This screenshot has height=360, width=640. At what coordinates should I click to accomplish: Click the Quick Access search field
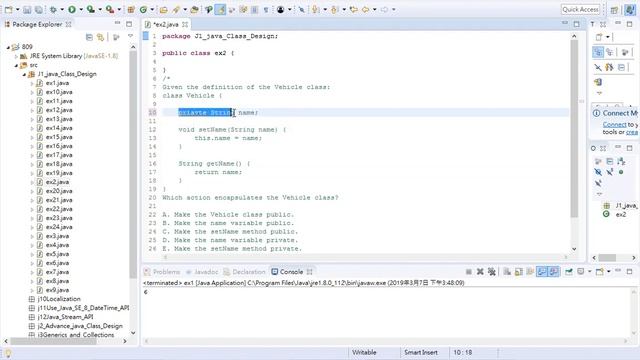tap(580, 9)
